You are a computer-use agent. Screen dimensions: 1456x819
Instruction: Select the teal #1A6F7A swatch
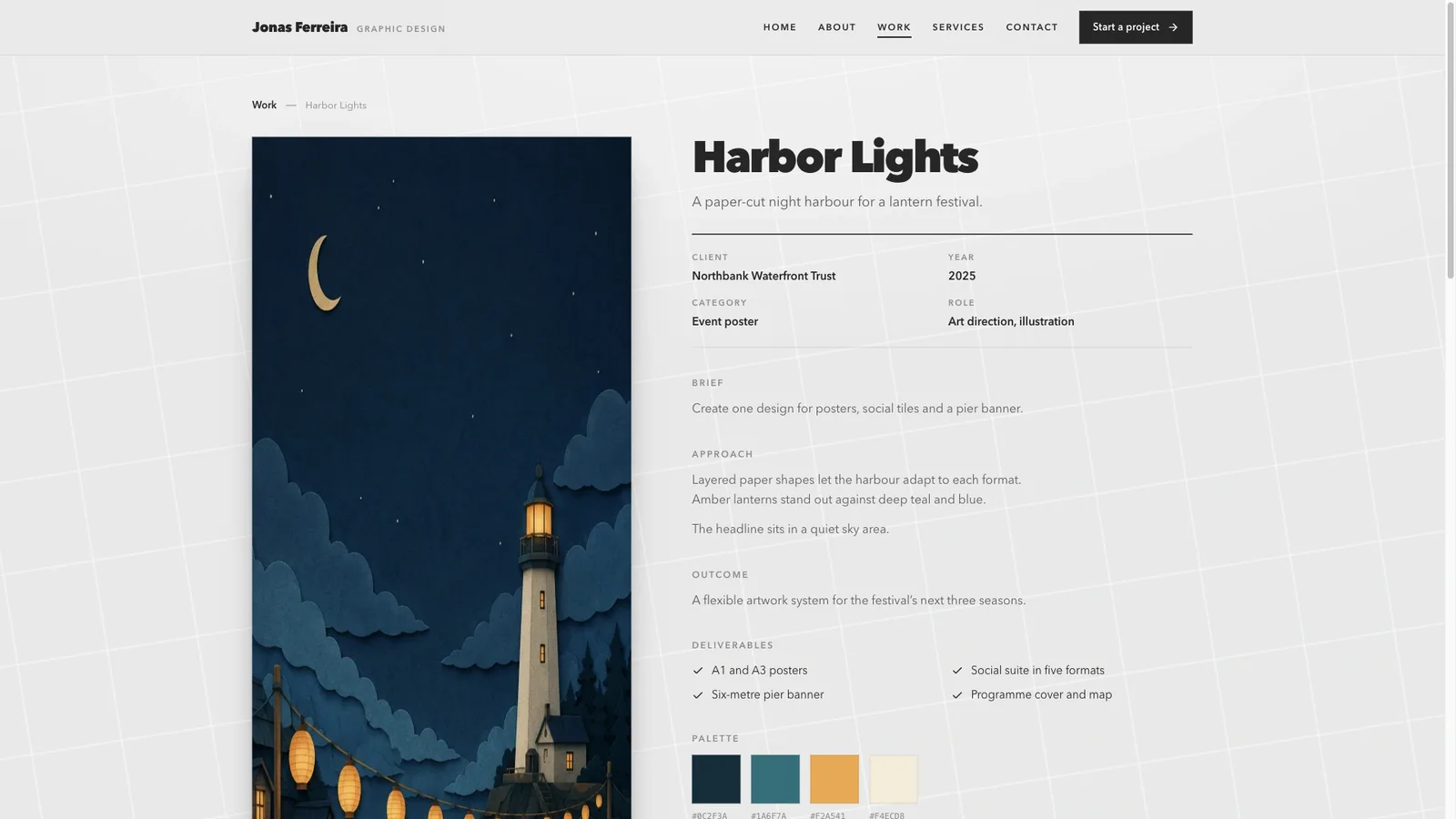point(775,779)
